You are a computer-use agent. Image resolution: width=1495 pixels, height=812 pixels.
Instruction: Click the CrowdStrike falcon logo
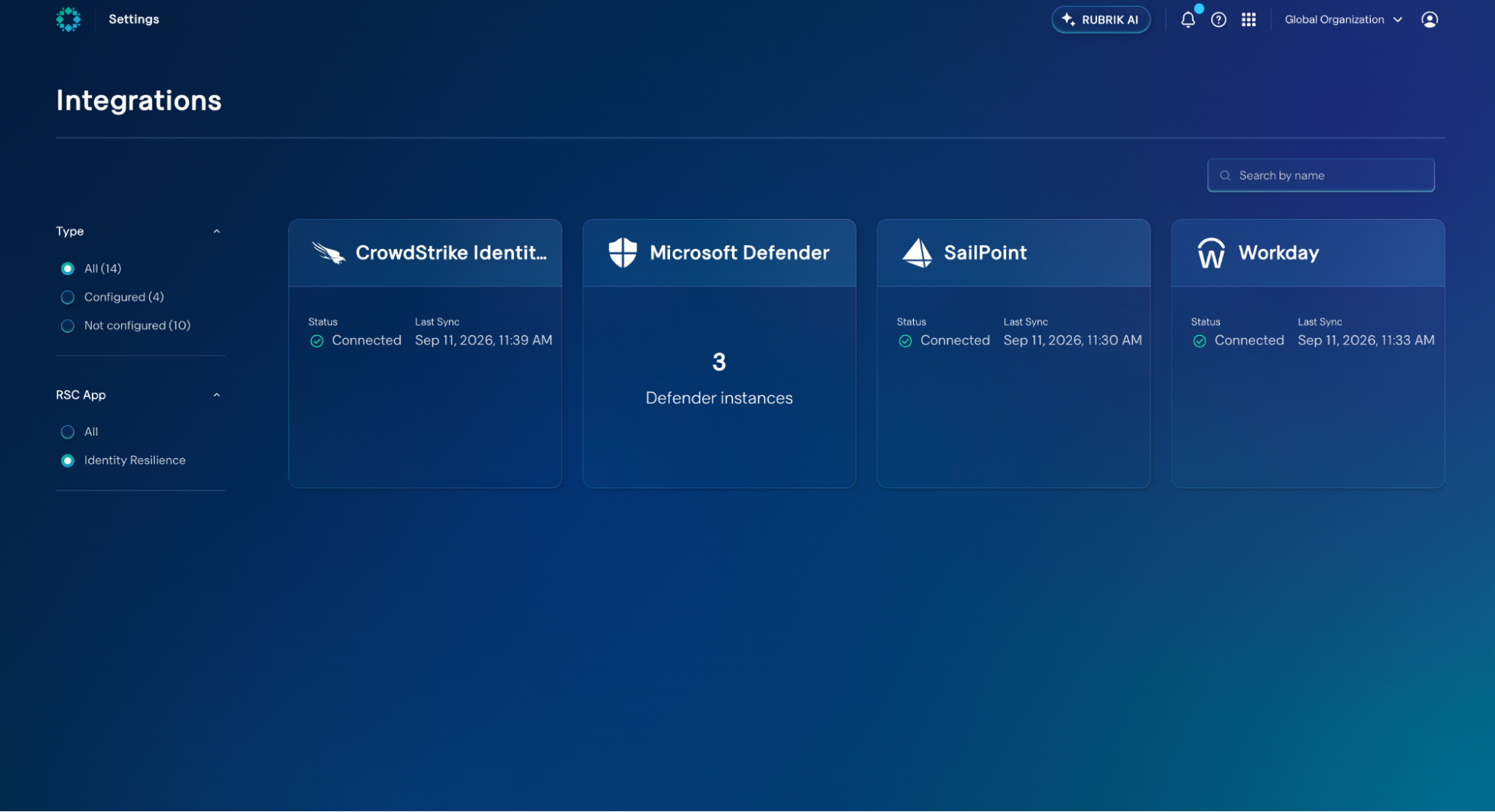pyautogui.click(x=328, y=253)
